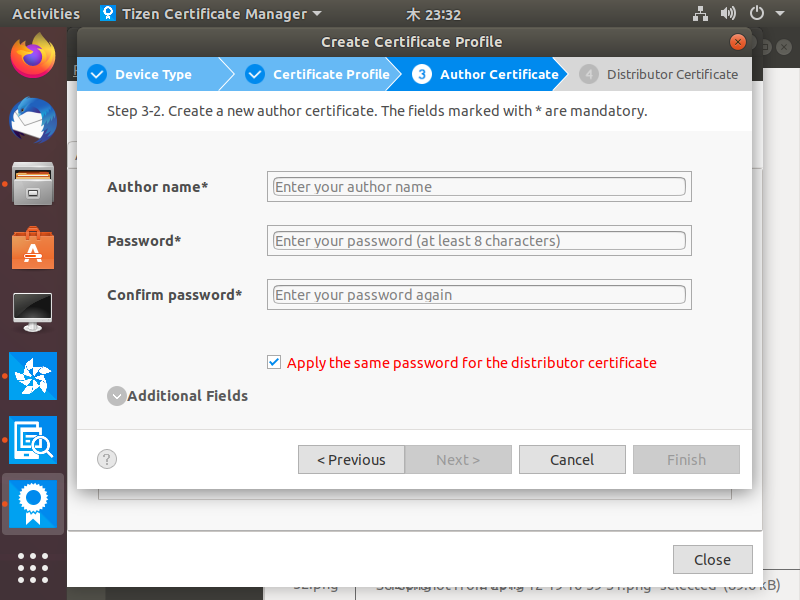Select the Certificate Manager ribbon dock icon
The height and width of the screenshot is (600, 800).
(33, 504)
